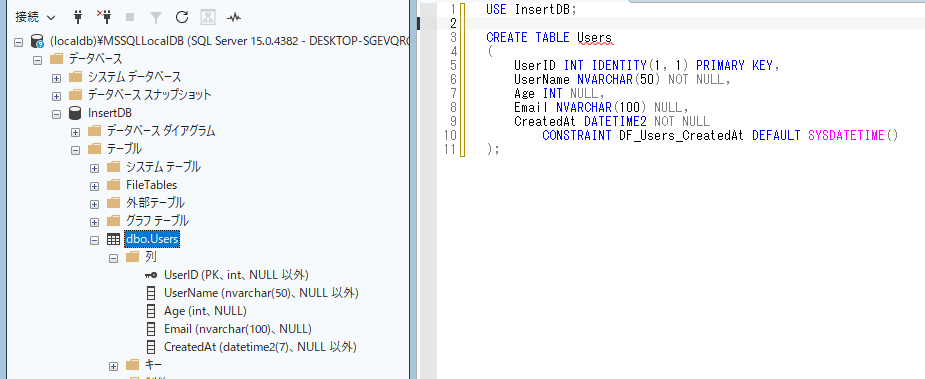Click the column icon beside CreatedAt
Viewport: 925px width, 379px height.
point(151,347)
